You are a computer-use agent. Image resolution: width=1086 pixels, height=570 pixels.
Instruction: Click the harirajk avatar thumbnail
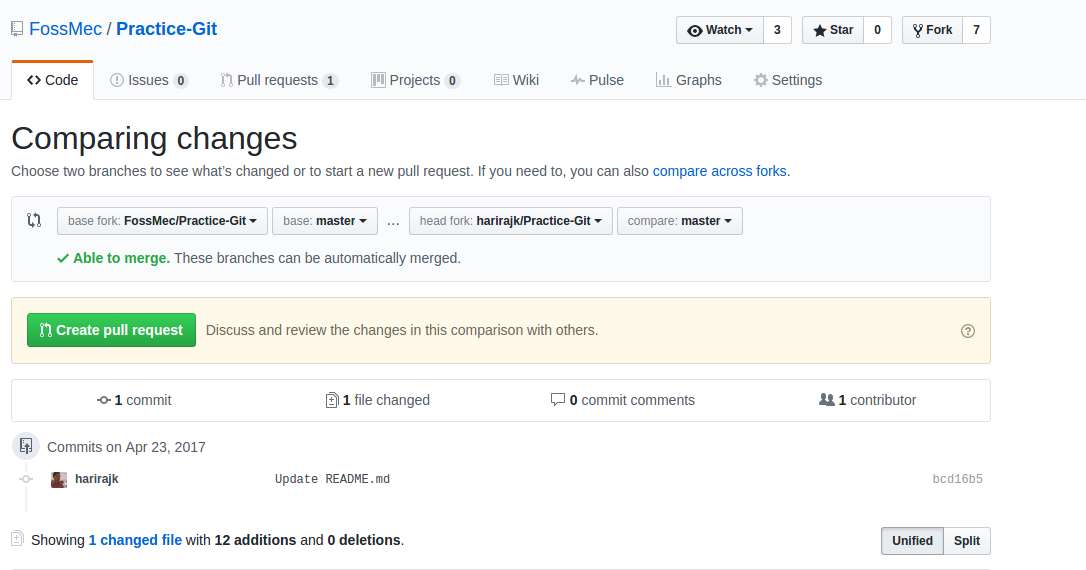click(x=59, y=480)
